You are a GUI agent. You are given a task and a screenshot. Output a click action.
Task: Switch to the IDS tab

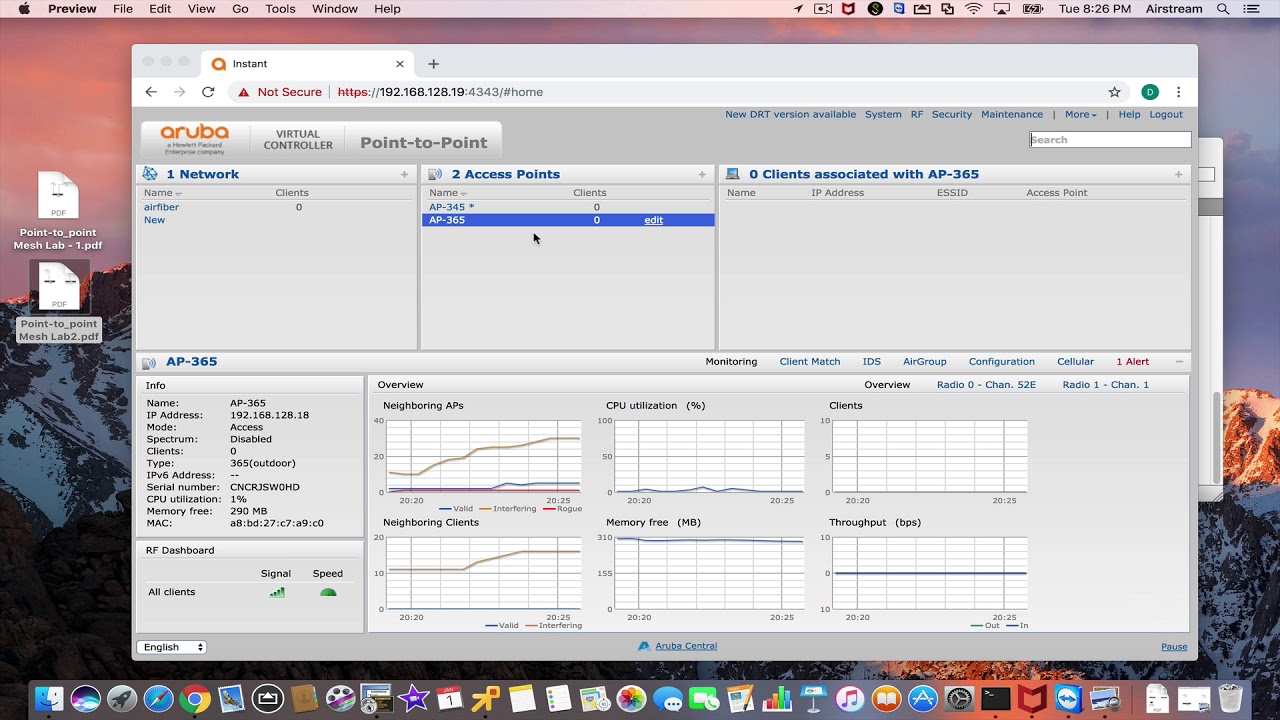pos(872,362)
